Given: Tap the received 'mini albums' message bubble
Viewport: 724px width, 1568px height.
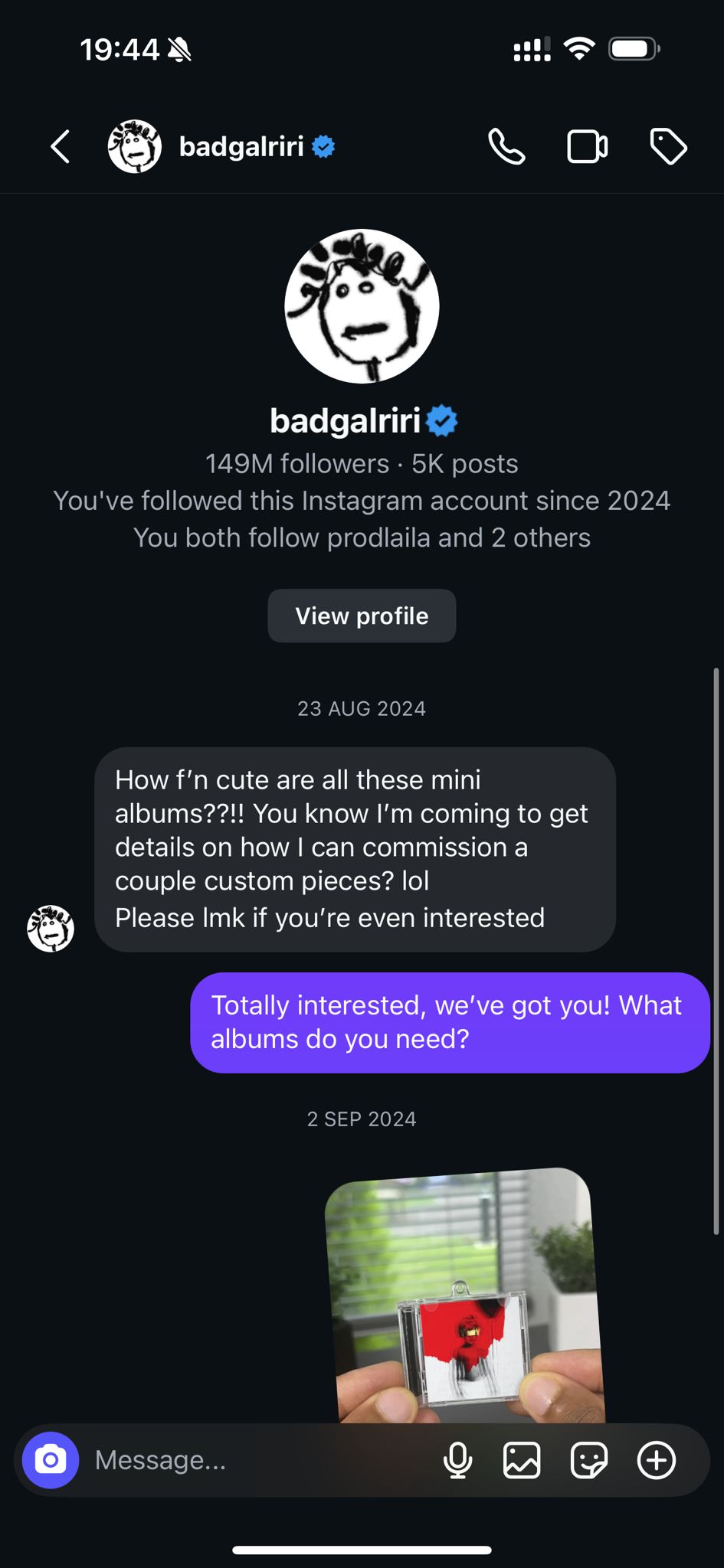Looking at the screenshot, I should click(355, 849).
